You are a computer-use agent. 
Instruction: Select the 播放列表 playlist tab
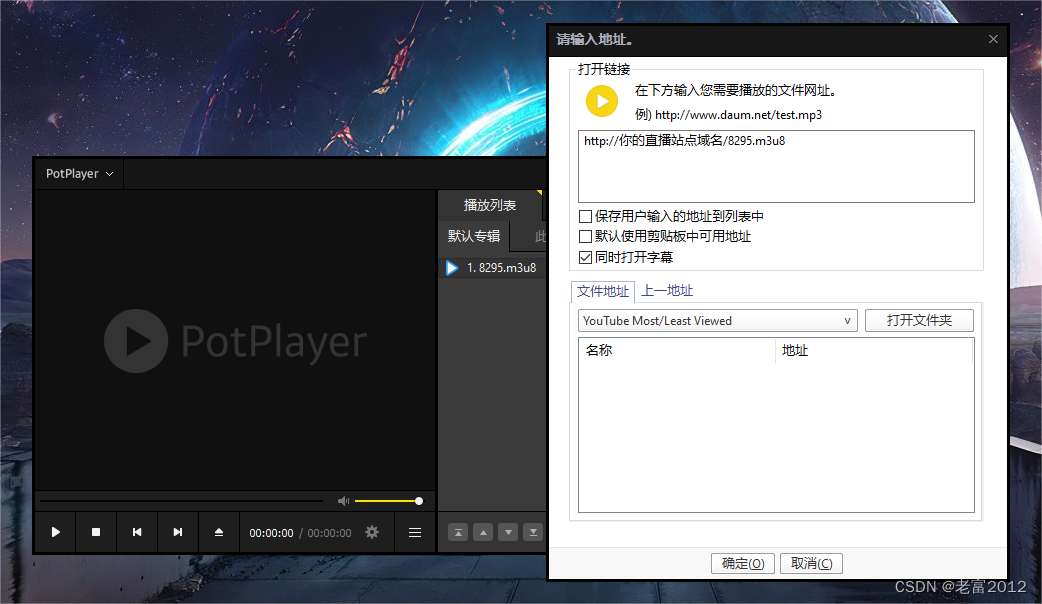pyautogui.click(x=490, y=205)
